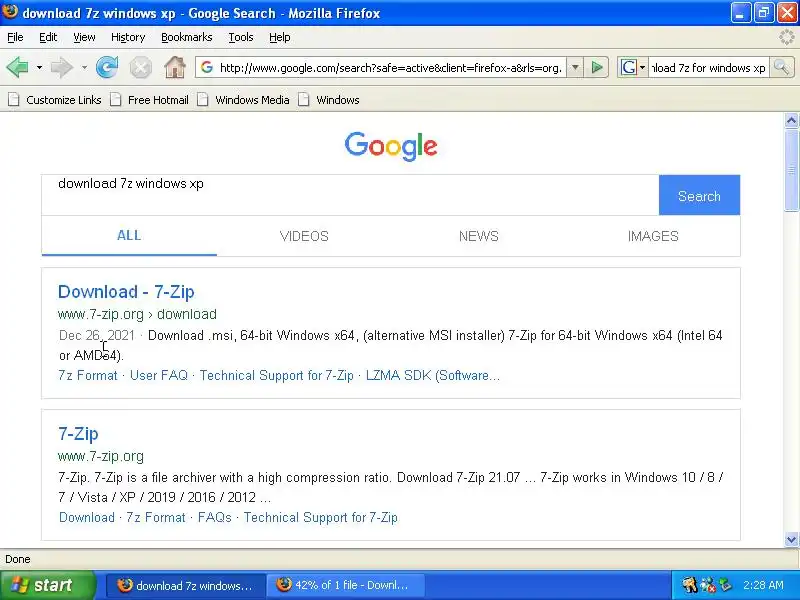Click the Forward navigation arrow
This screenshot has width=800, height=600.
[x=62, y=67]
